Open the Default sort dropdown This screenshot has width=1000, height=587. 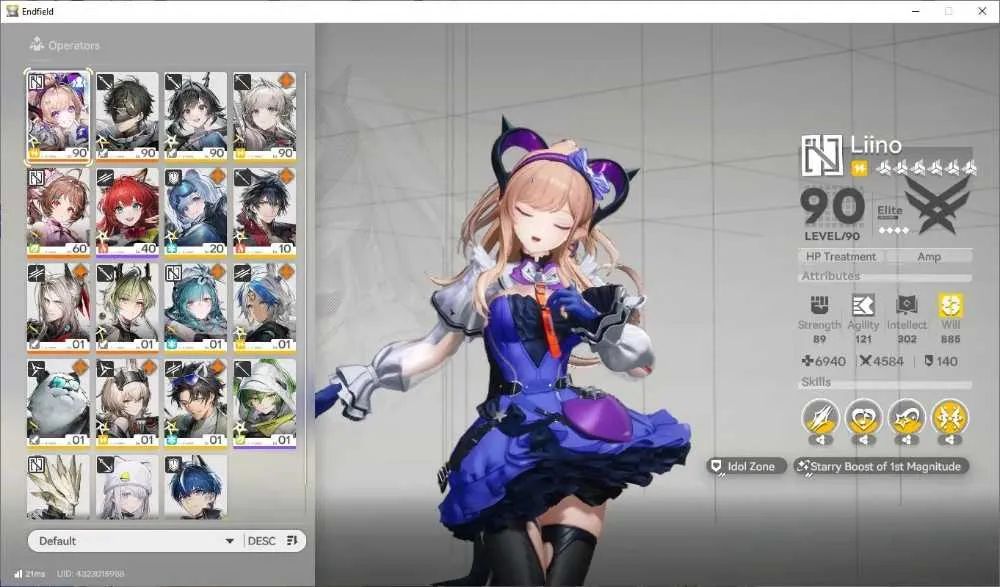pyautogui.click(x=136, y=540)
